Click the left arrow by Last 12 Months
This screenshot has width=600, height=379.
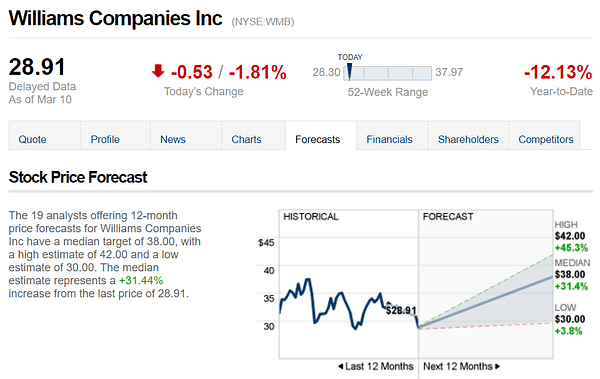[x=340, y=367]
